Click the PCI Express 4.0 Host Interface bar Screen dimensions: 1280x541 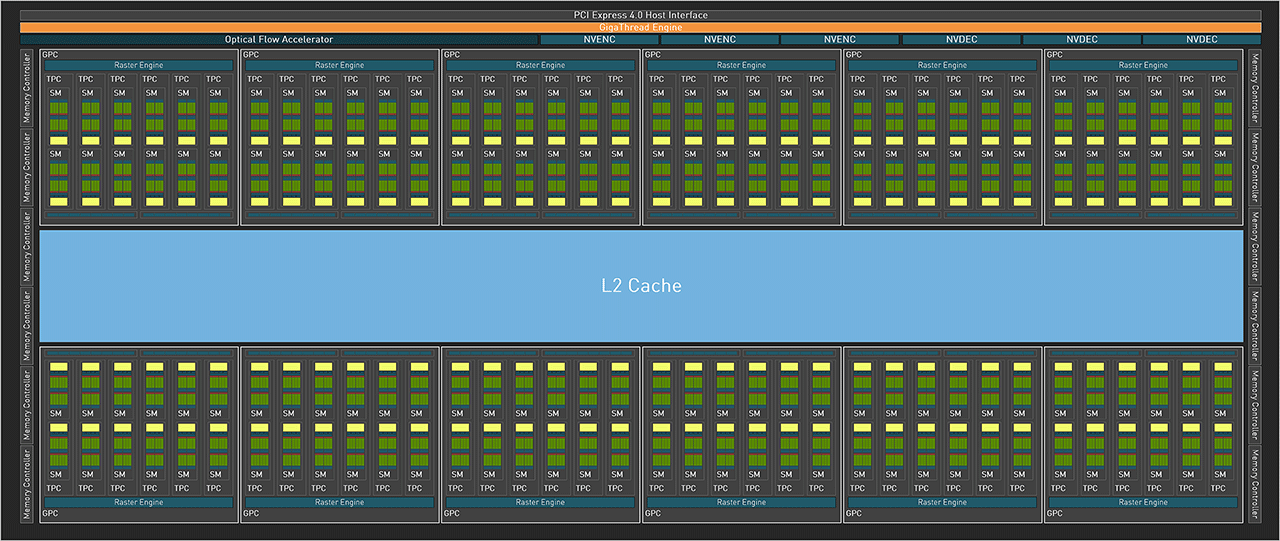[x=640, y=15]
